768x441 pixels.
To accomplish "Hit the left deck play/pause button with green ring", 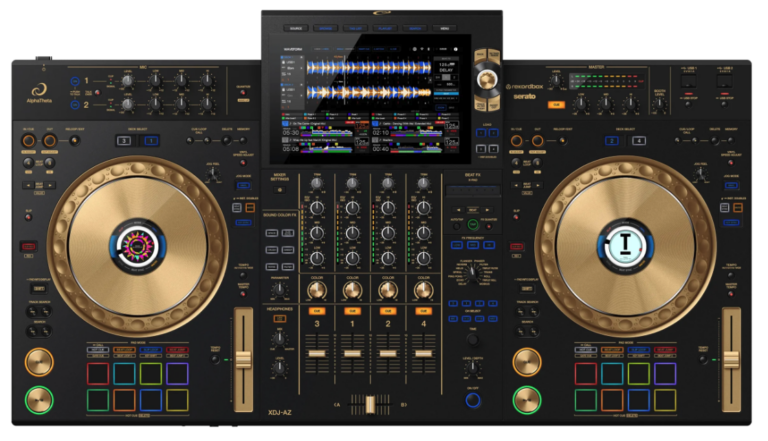I will 39,399.
